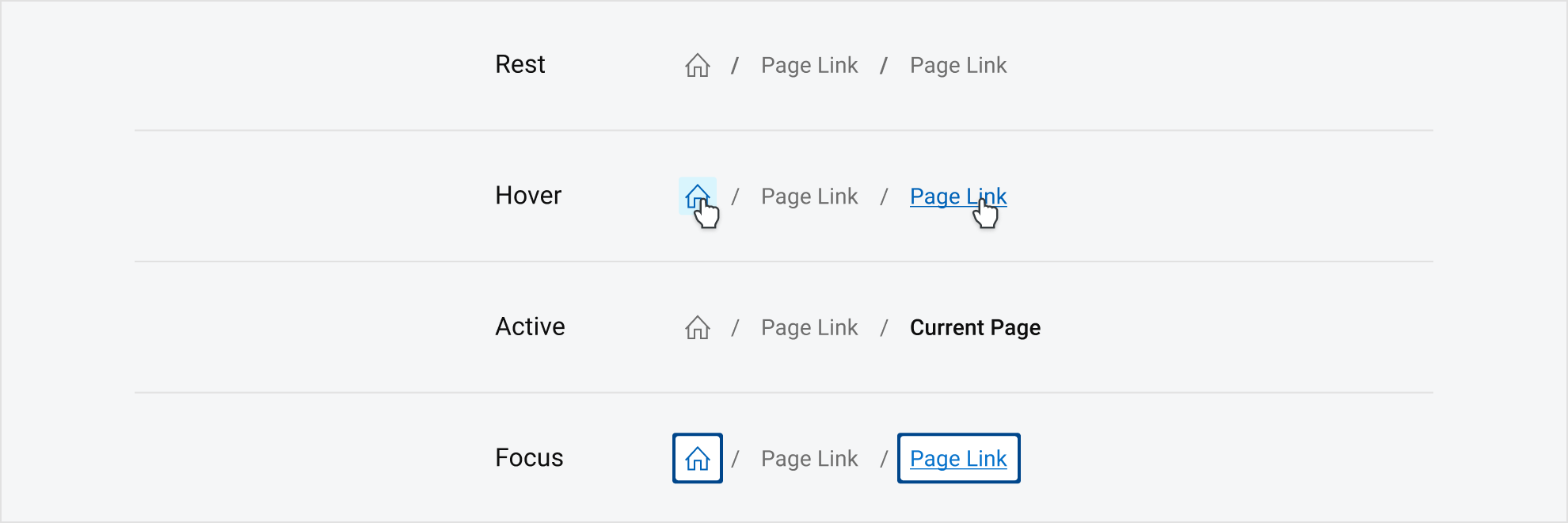Click Current Page breadcrumb text
The width and height of the screenshot is (1568, 523).
tap(975, 327)
